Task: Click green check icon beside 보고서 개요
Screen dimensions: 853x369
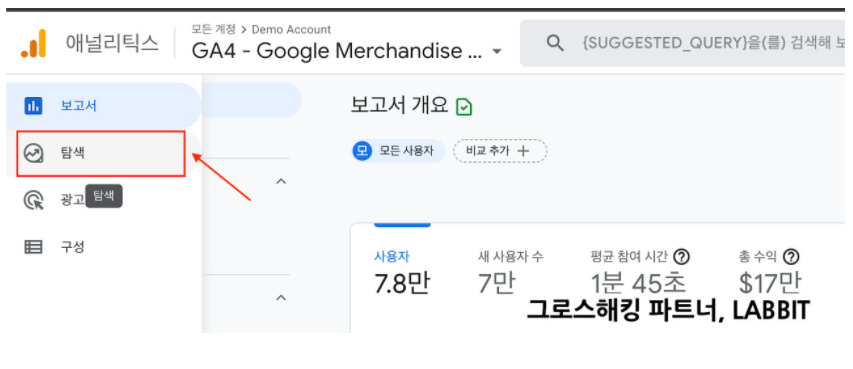Action: 464,107
